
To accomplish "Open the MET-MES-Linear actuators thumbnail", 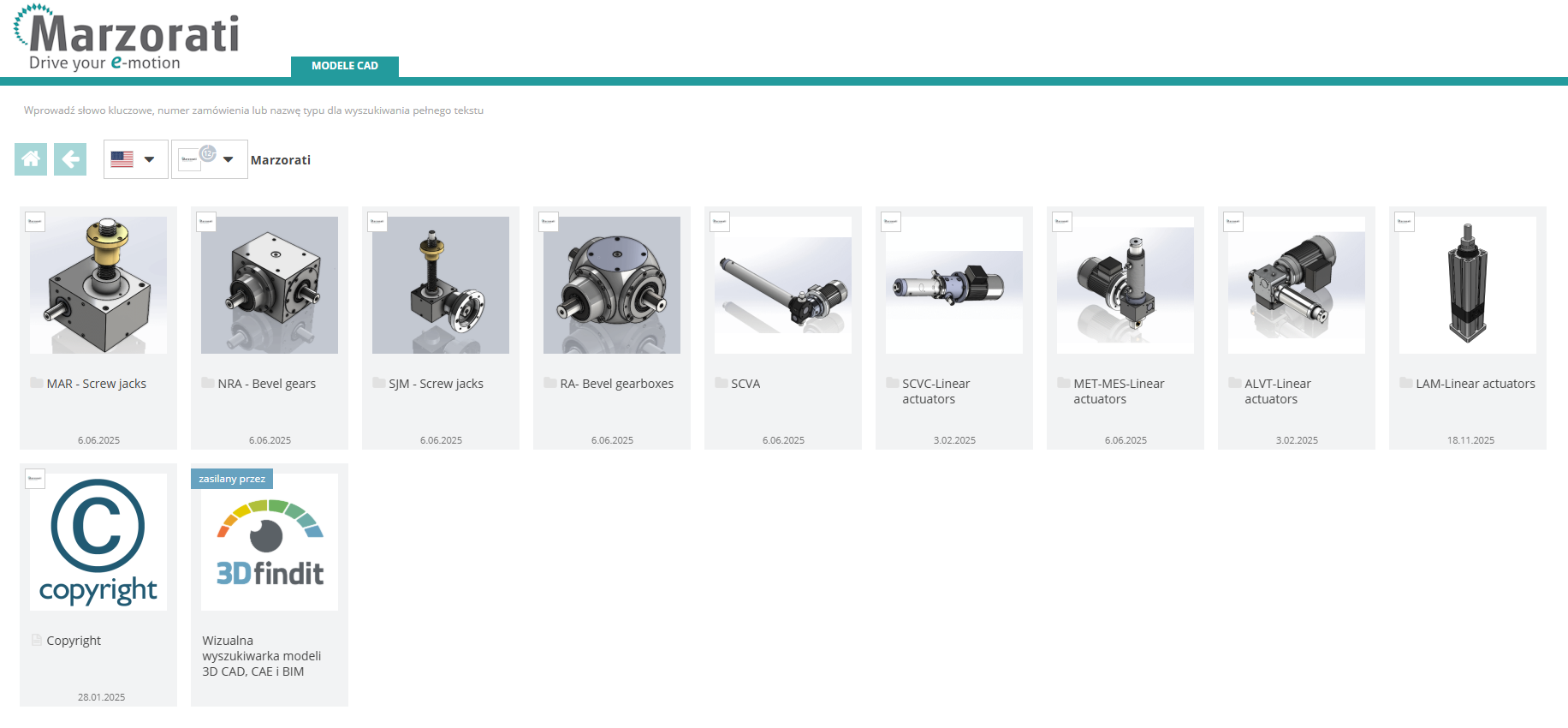I will (x=1126, y=285).
